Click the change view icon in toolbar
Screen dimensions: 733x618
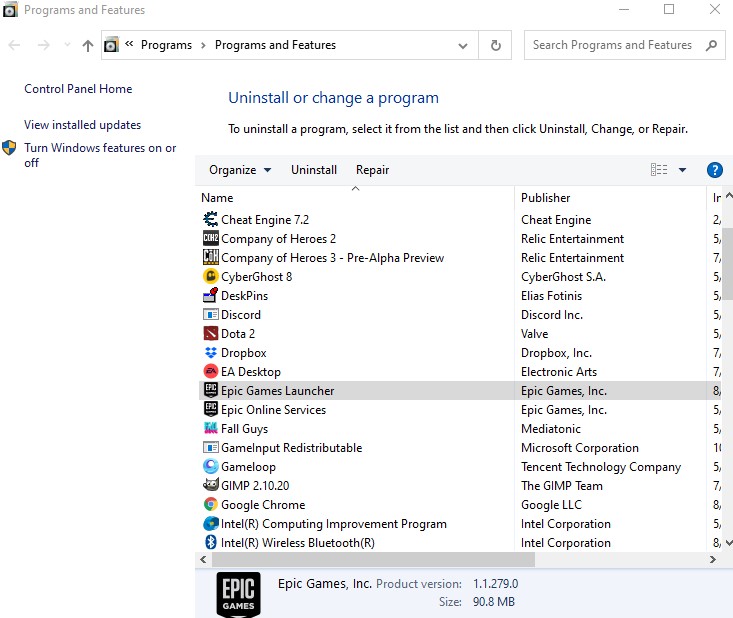[659, 170]
